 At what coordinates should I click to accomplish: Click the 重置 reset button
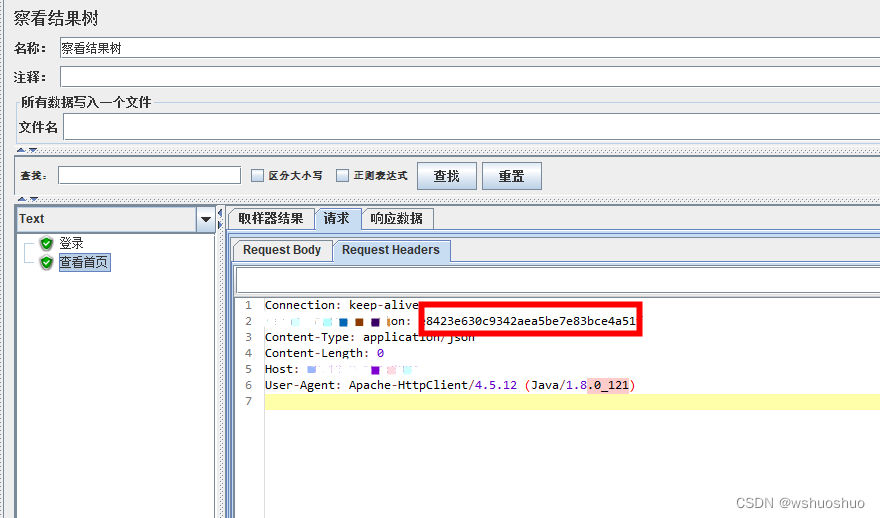coord(512,176)
